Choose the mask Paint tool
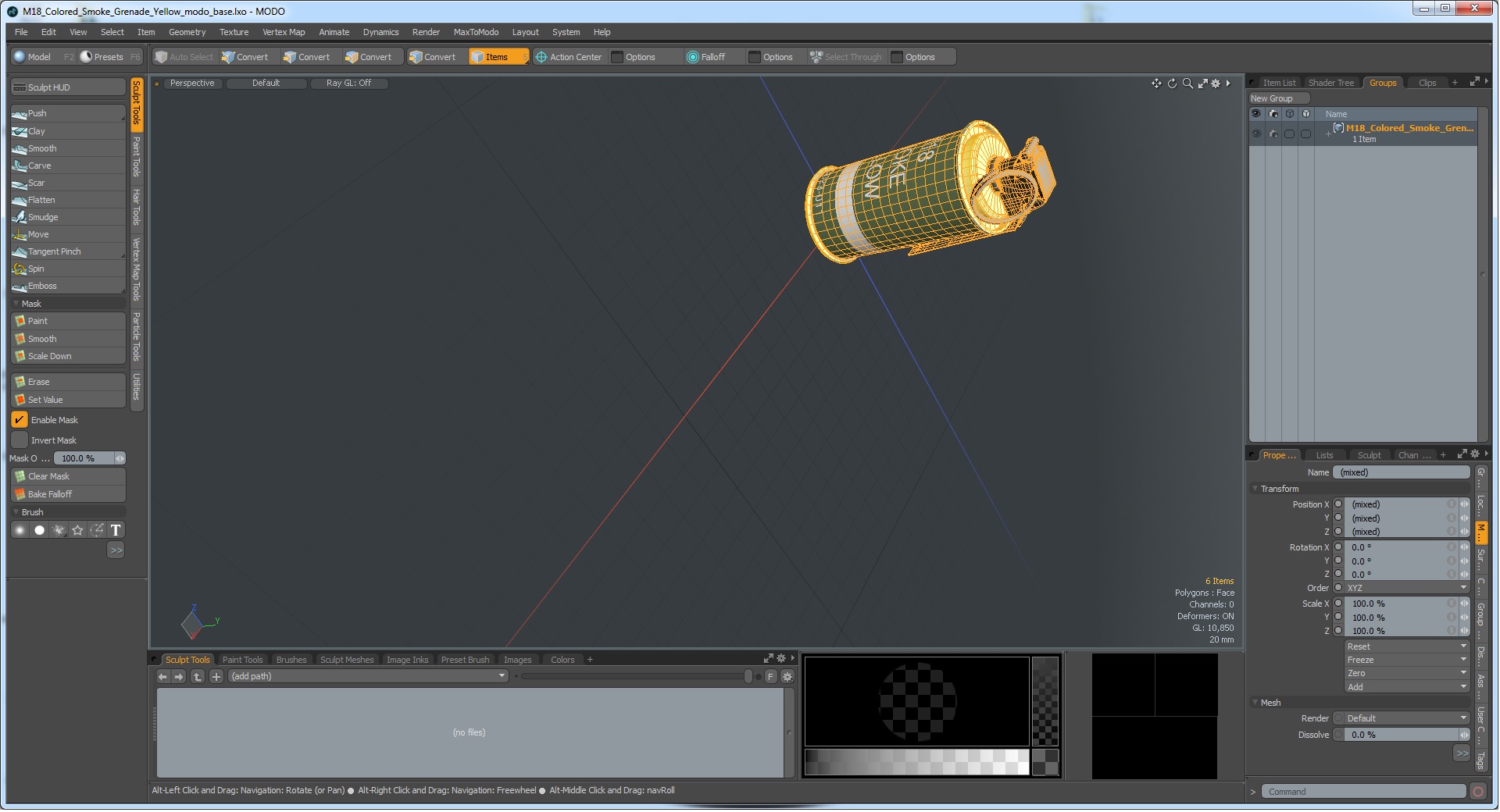1500x812 pixels. click(68, 321)
